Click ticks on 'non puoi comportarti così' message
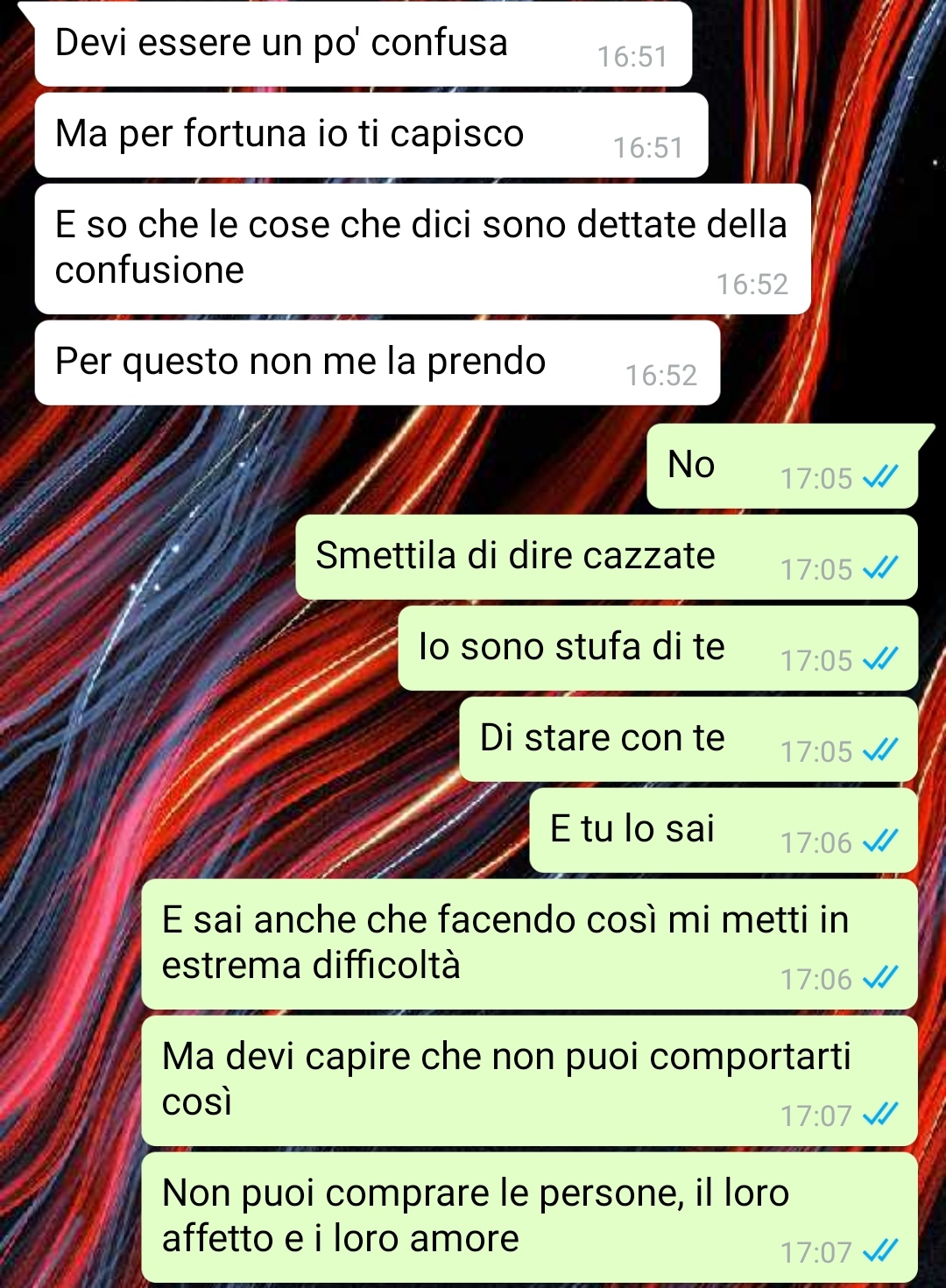Viewport: 946px width, 1288px height. [x=880, y=1115]
